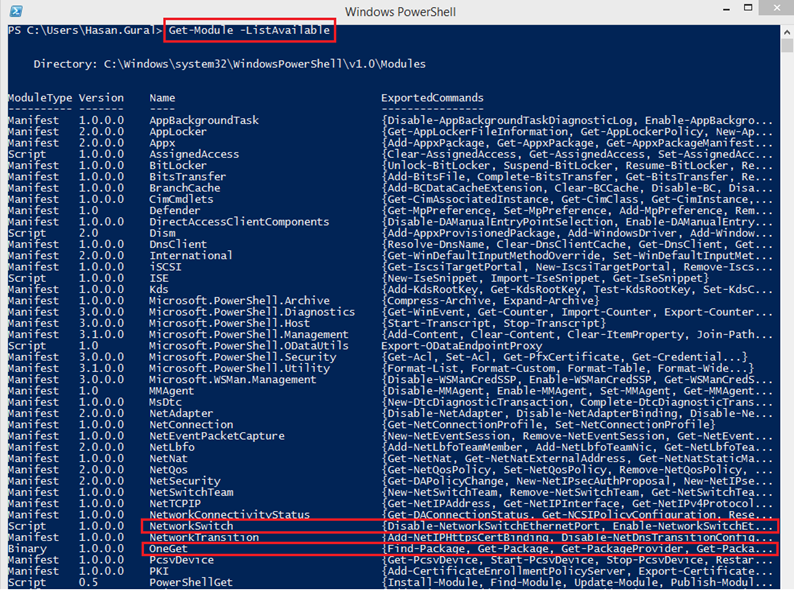Select the Microsoft.PowerShell.Security module name

click(x=243, y=357)
